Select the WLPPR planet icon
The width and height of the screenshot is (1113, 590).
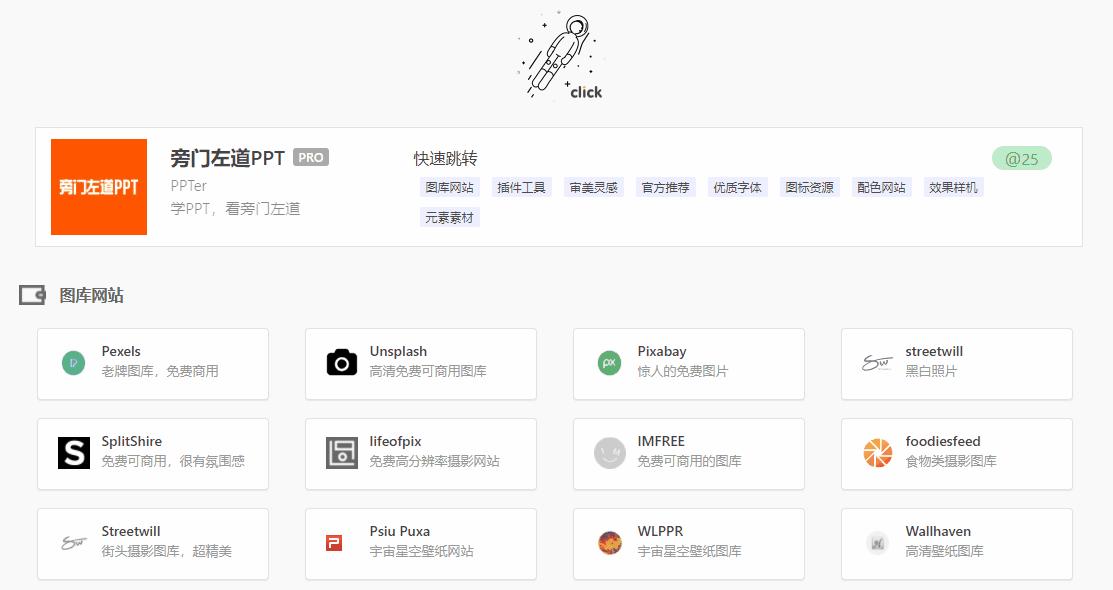pyautogui.click(x=609, y=543)
